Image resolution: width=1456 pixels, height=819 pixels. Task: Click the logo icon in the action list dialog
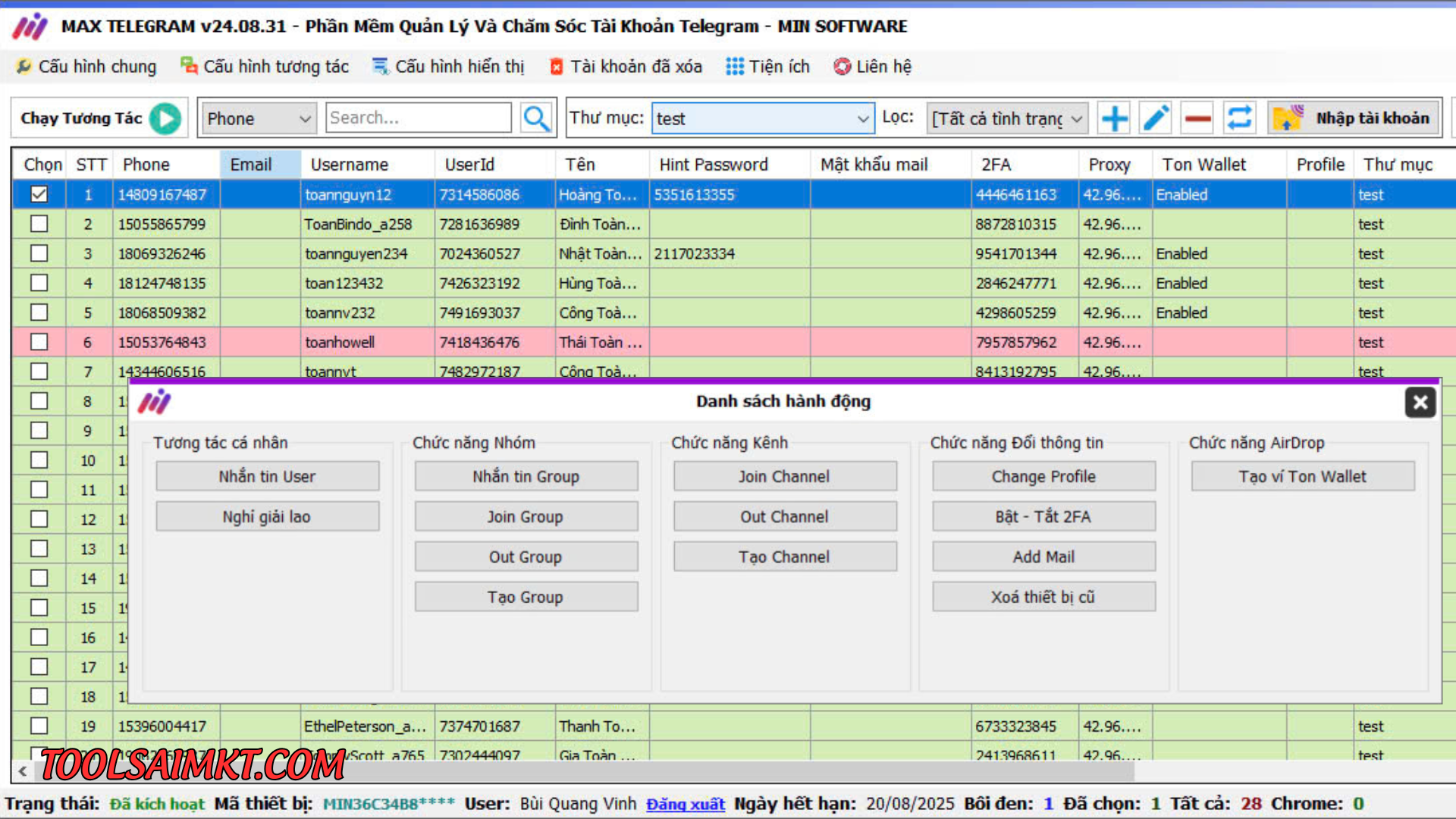tap(154, 402)
